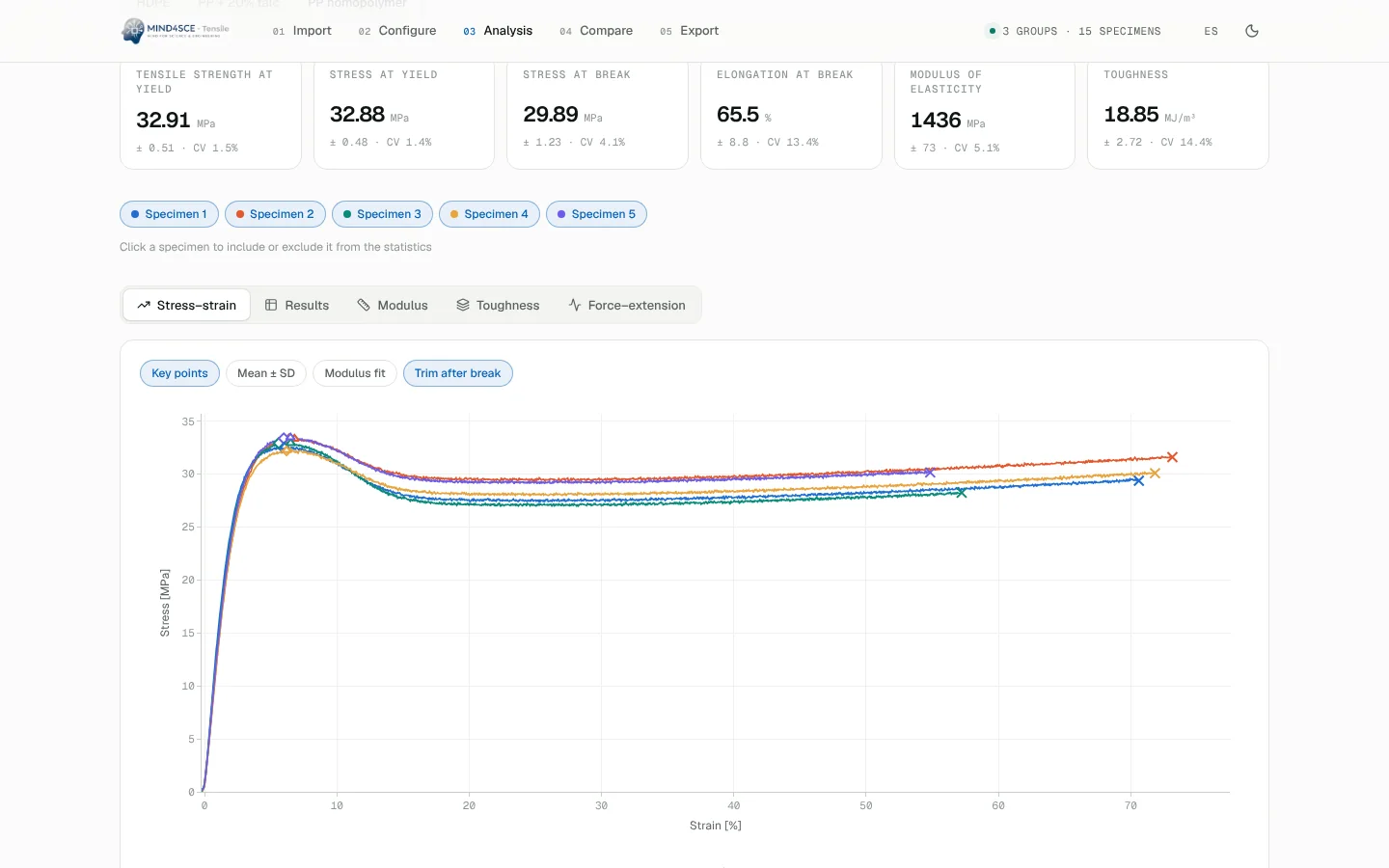Click Modulus of elasticity value 1436
1389x868 pixels.
pos(936,121)
